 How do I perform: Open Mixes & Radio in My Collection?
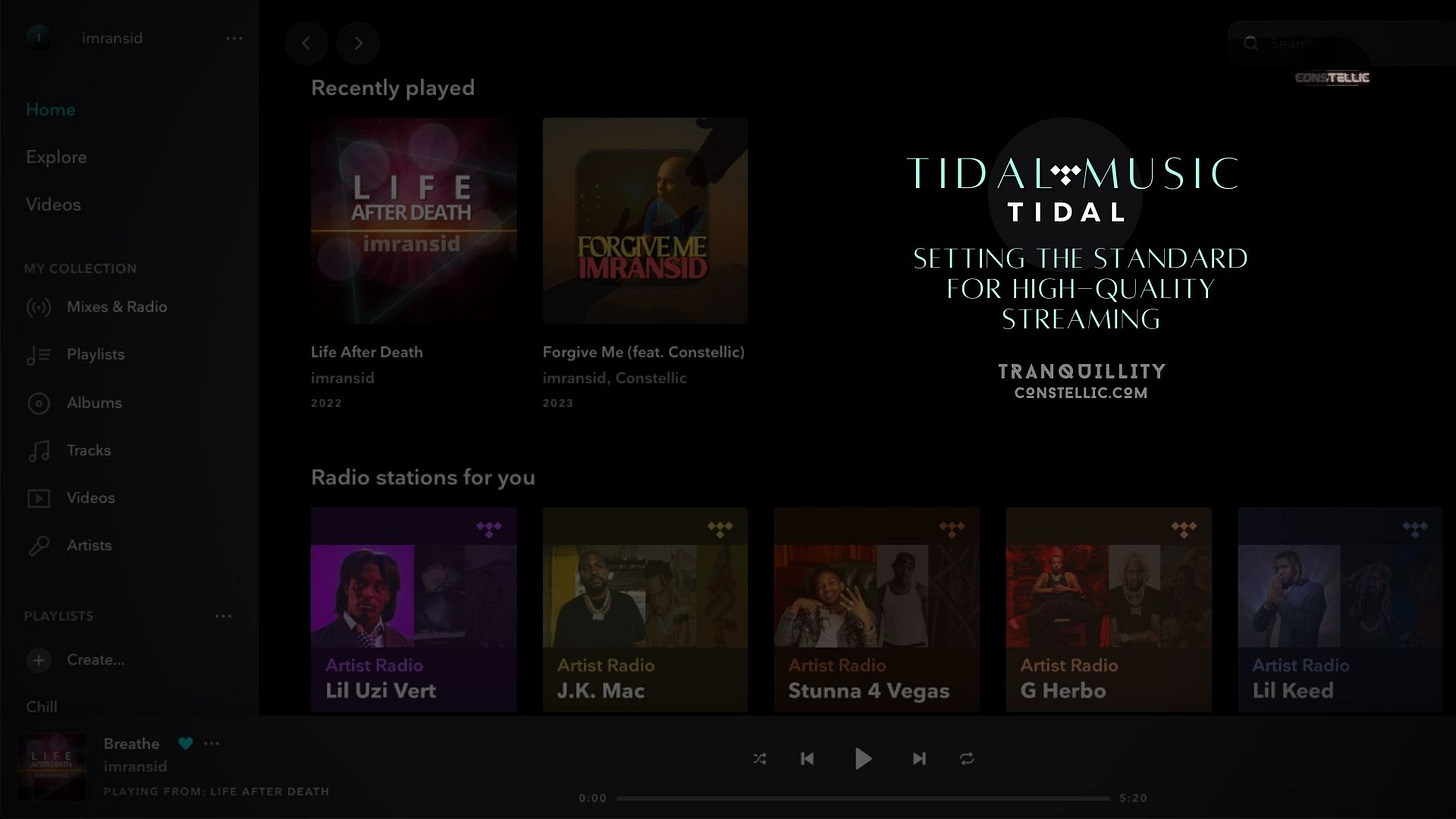pyautogui.click(x=117, y=307)
